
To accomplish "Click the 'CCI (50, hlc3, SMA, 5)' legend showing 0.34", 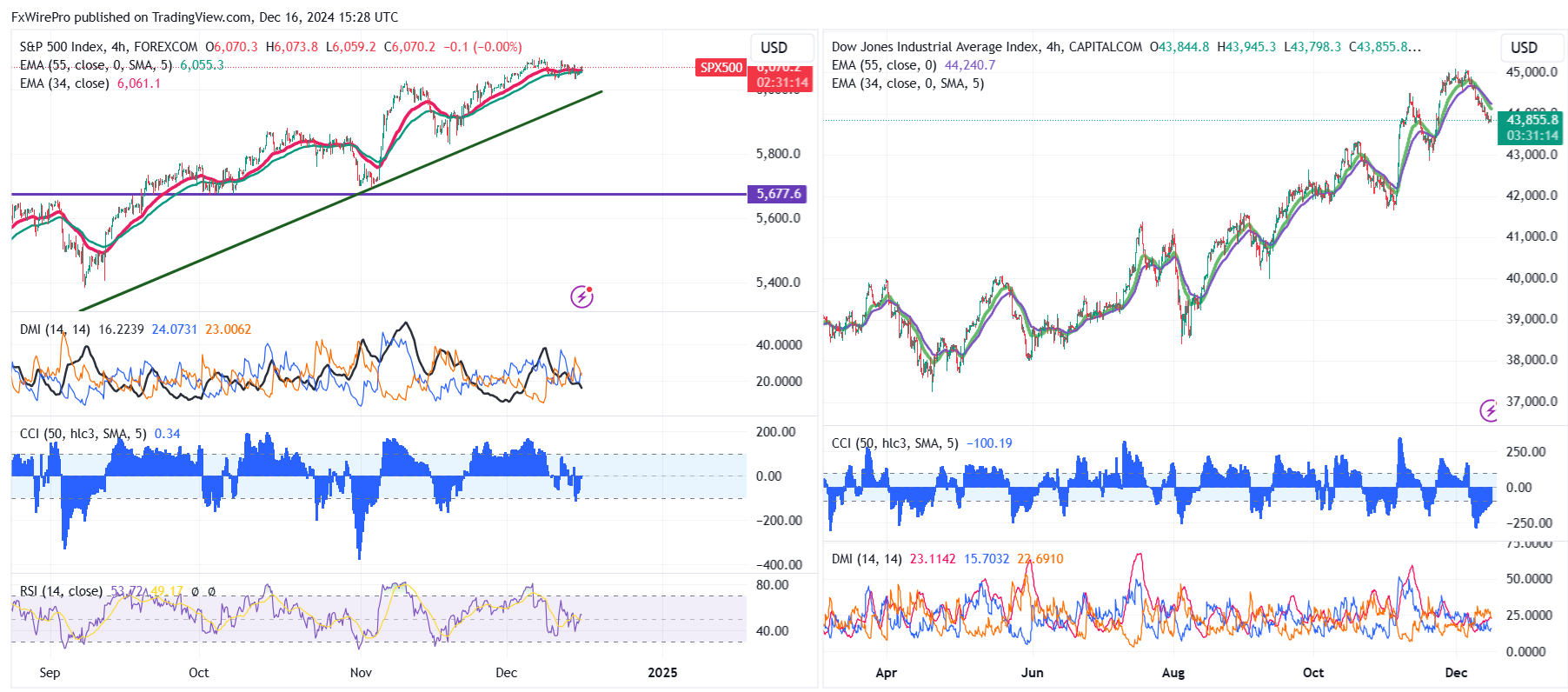I will [83, 434].
